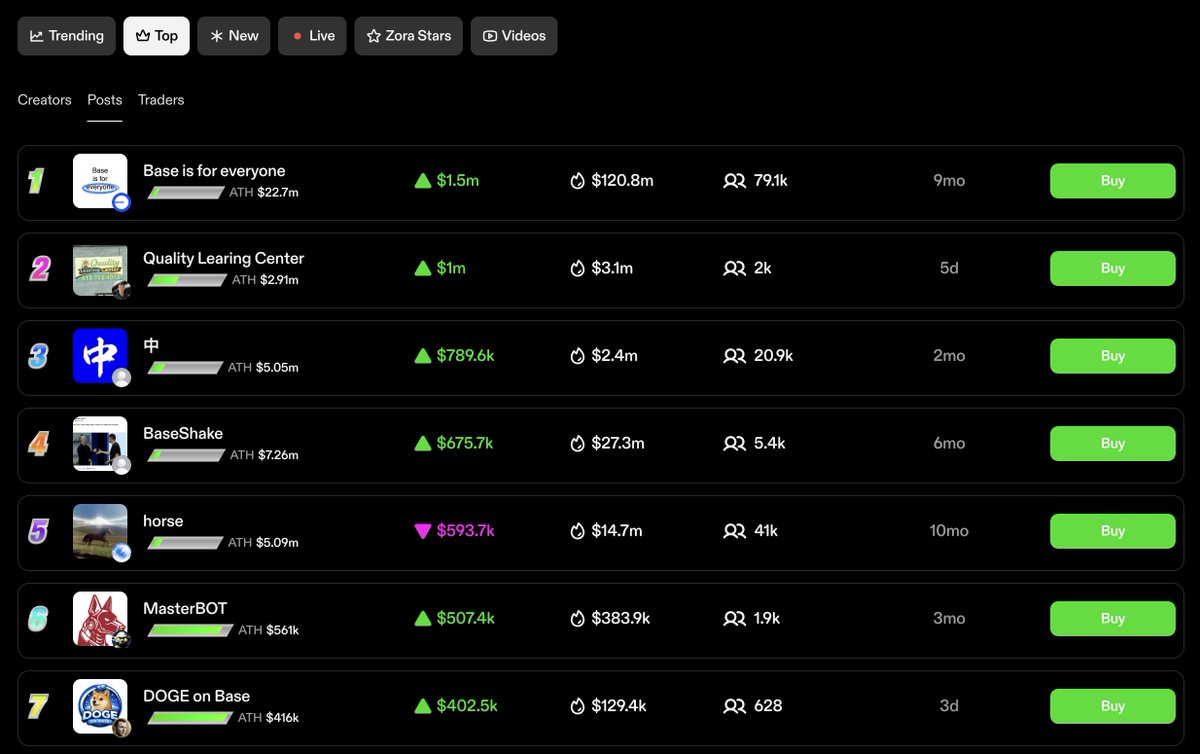Enable the Top filter
Image resolution: width=1200 pixels, height=754 pixels.
tap(156, 35)
